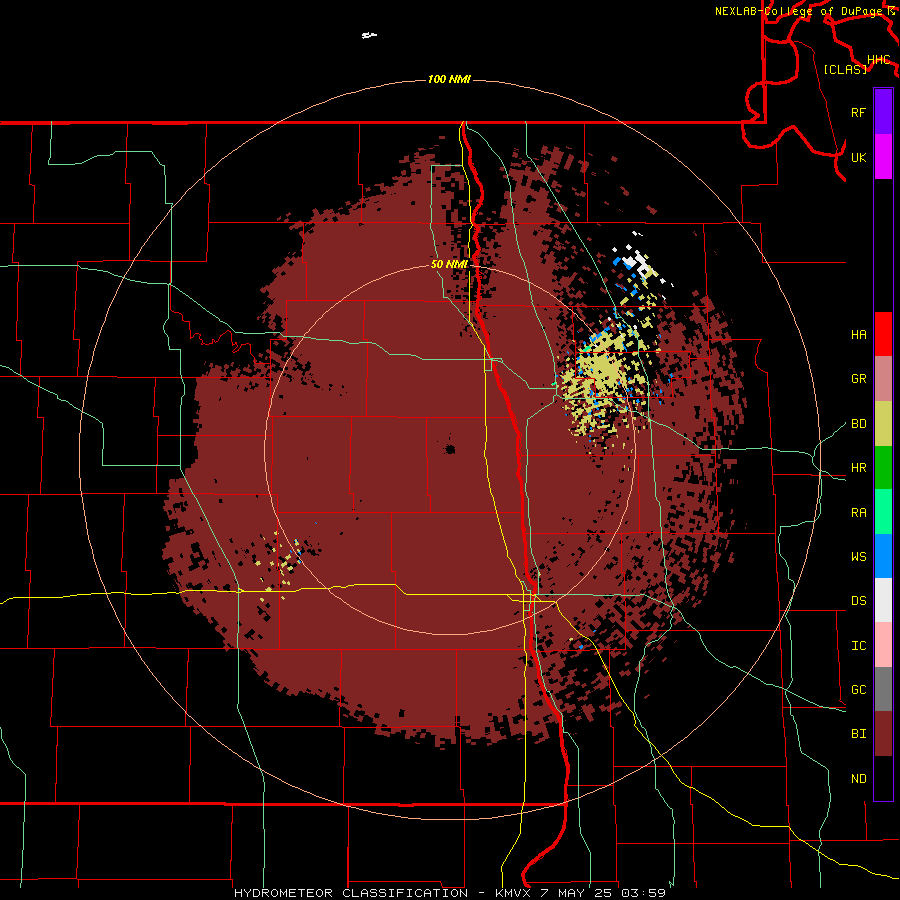This screenshot has height=900, width=900.
Task: Click the RA legend label
Action: 859,513
